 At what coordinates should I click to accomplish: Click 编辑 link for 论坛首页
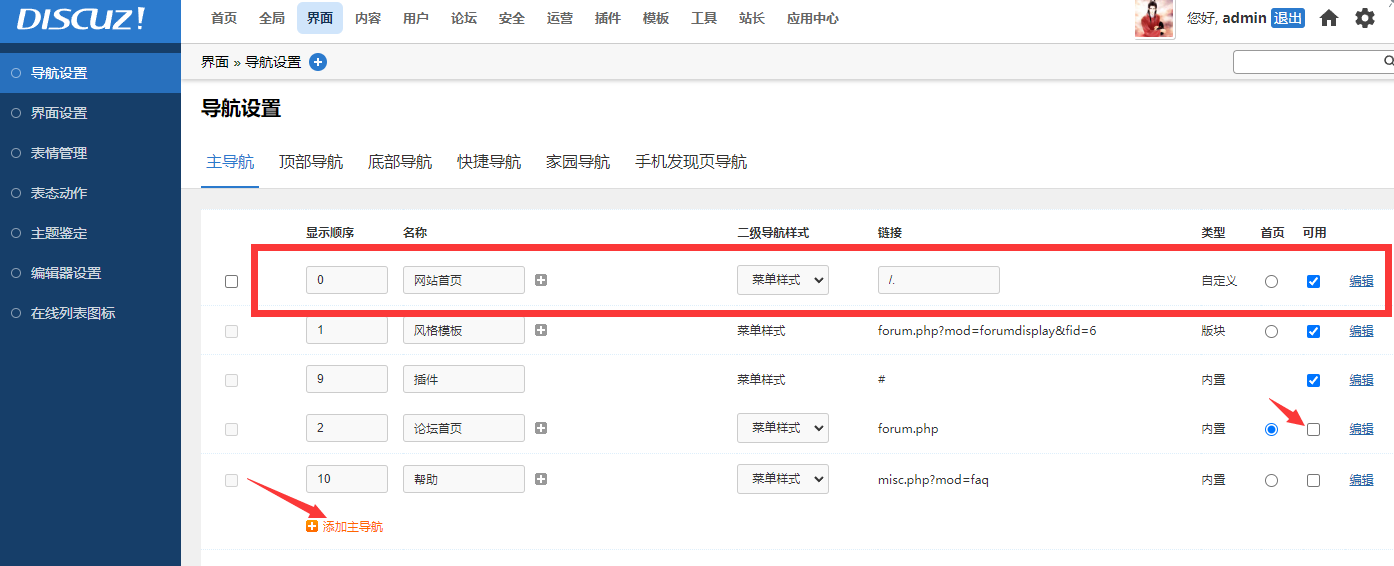[1361, 429]
